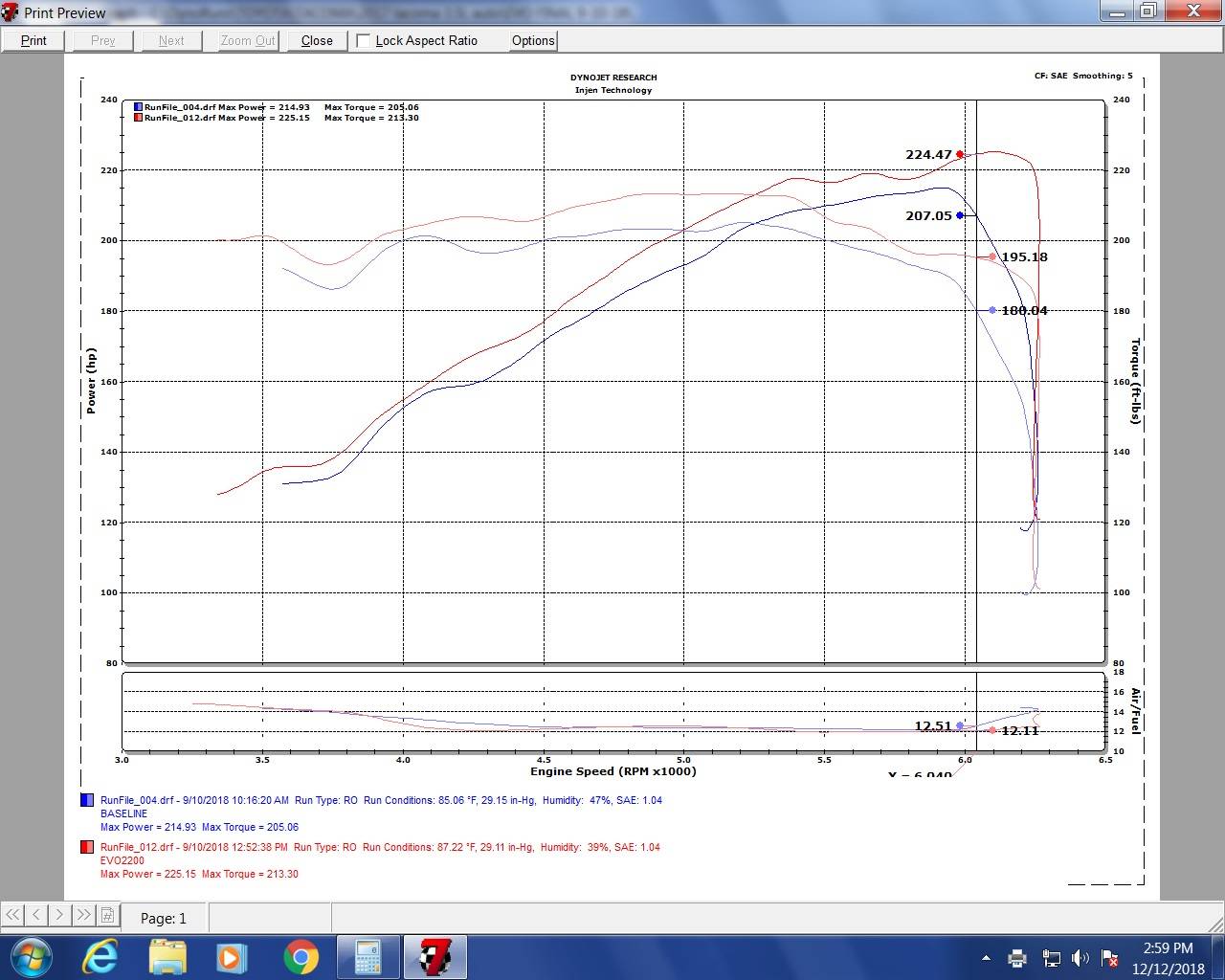Click the 2:59 PM clock display
Image resolution: width=1225 pixels, height=980 pixels.
click(x=1168, y=949)
